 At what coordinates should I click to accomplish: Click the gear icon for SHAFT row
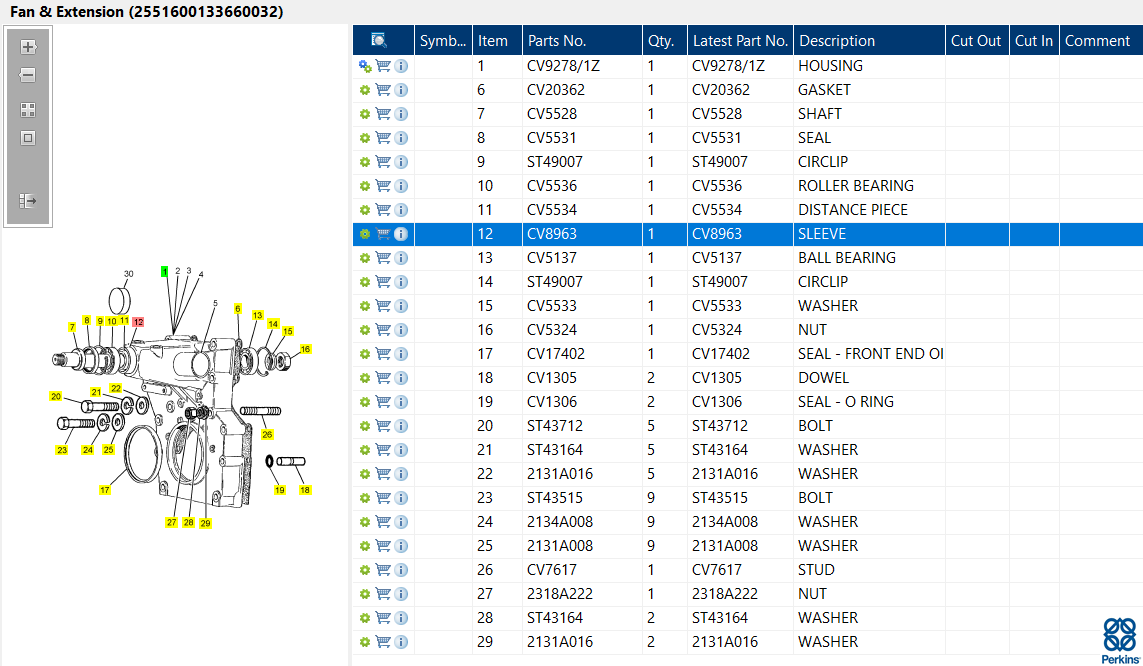pyautogui.click(x=364, y=114)
